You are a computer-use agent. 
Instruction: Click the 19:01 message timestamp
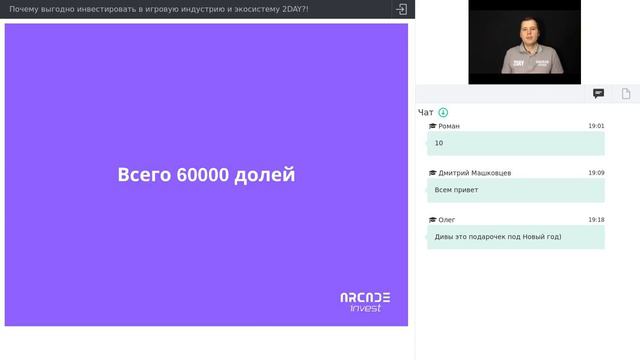(596, 126)
